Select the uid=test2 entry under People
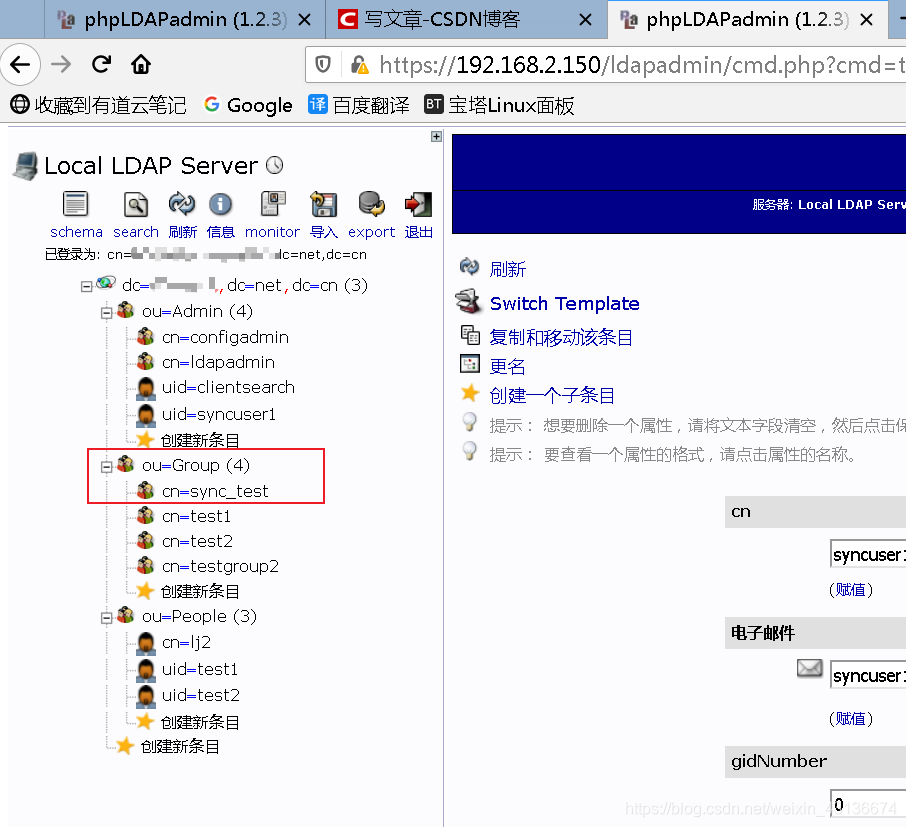Image resolution: width=906 pixels, height=827 pixels. (x=200, y=695)
